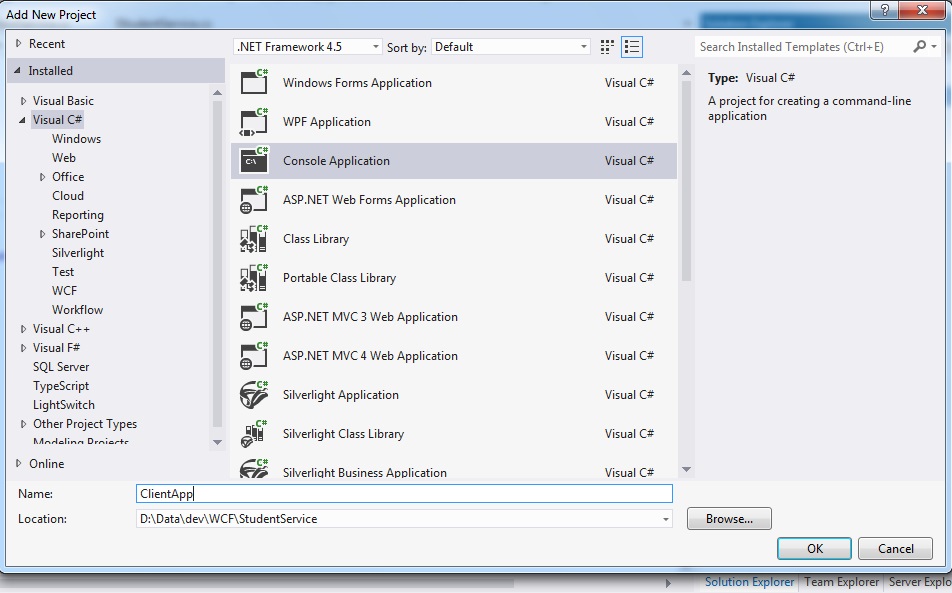952x593 pixels.
Task: Click the Search Installed Templates field
Action: (803, 47)
